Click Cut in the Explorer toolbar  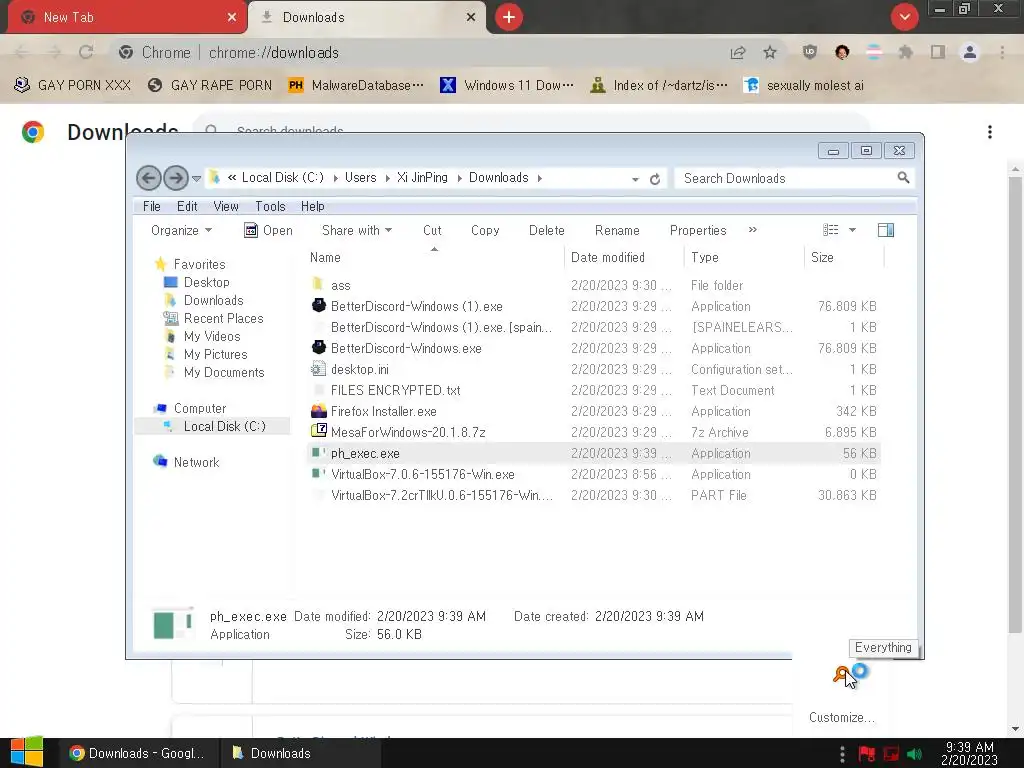432,231
